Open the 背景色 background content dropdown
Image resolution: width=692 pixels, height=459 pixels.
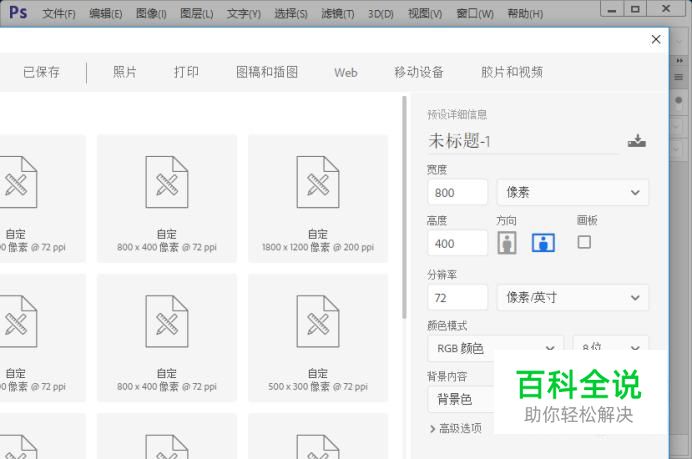pos(461,399)
